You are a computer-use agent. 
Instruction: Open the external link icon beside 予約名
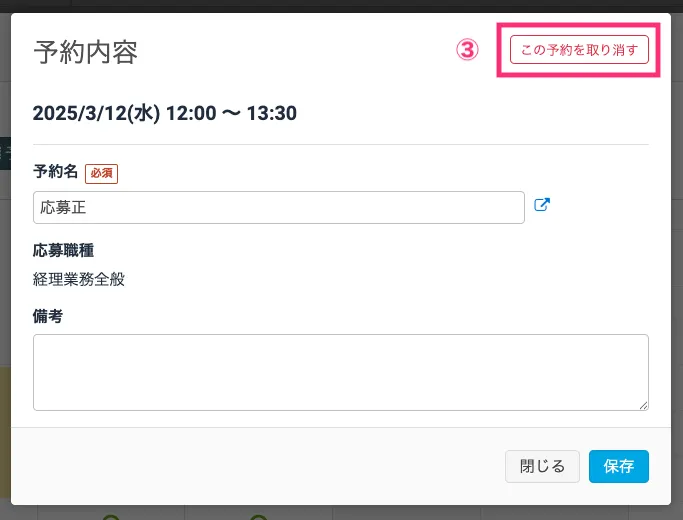(542, 206)
